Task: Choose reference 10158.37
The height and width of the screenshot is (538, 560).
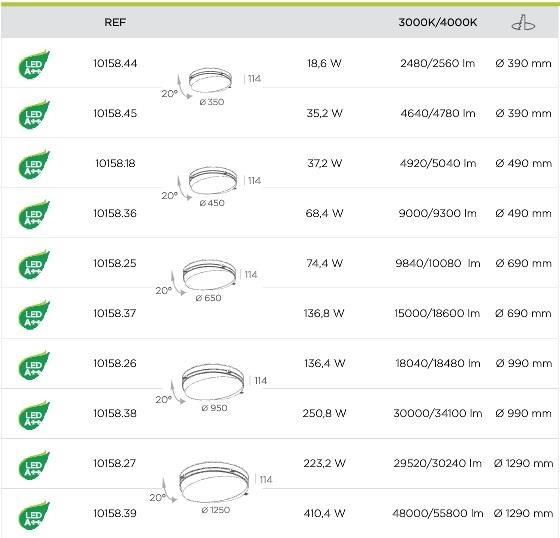Action: 115,313
